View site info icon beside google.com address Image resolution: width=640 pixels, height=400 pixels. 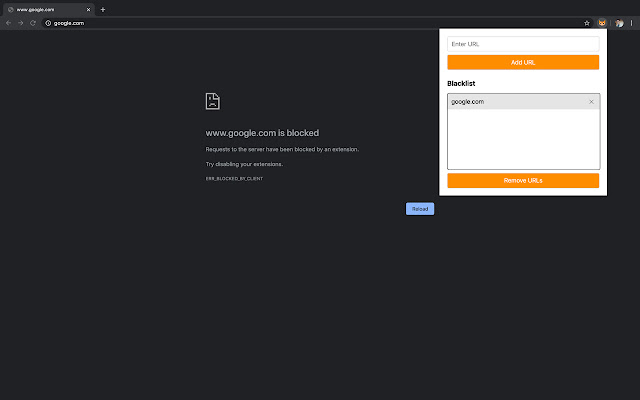(x=48, y=23)
